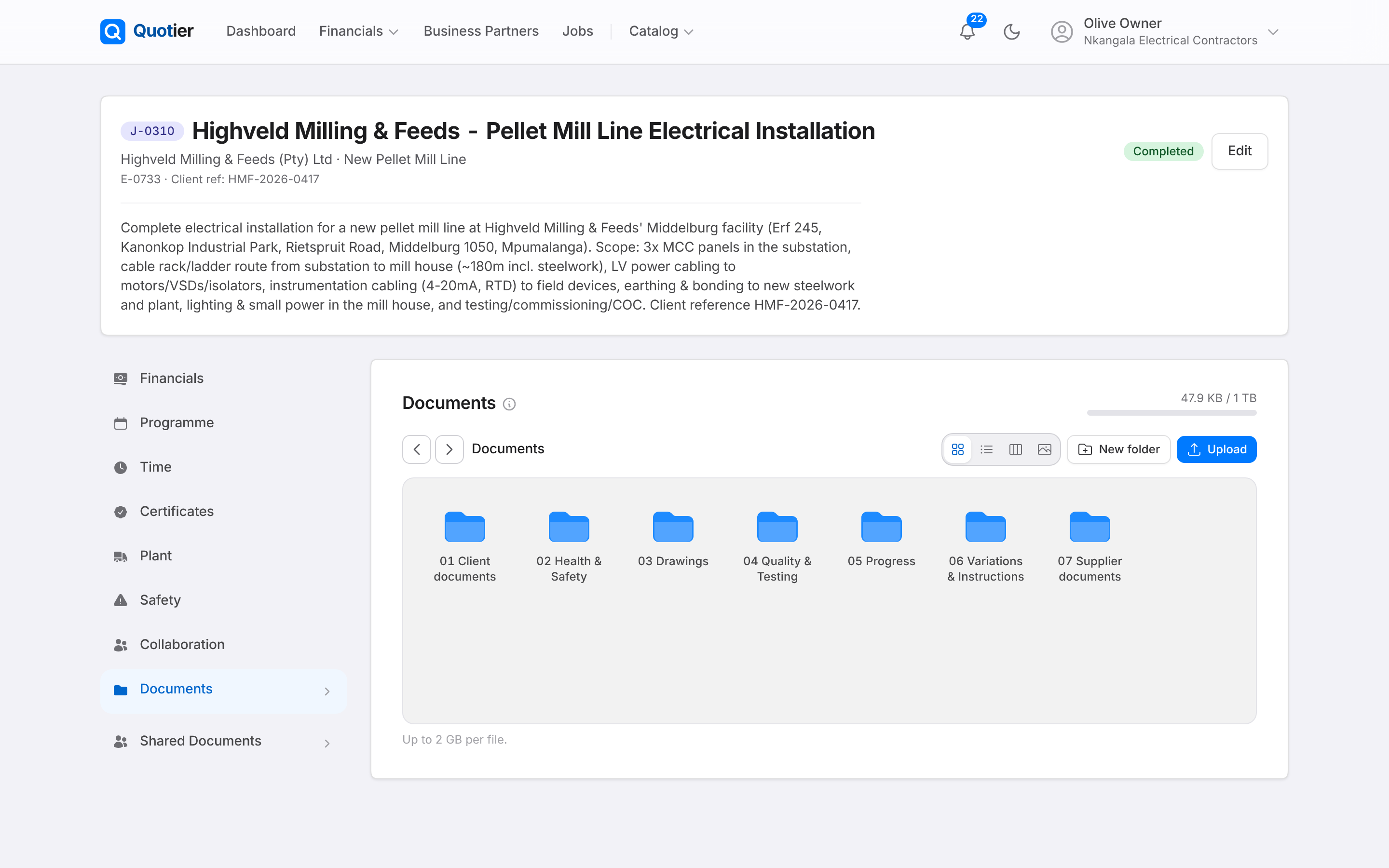Image resolution: width=1389 pixels, height=868 pixels.
Task: Open 06 Variations & Instructions folder
Action: [985, 547]
